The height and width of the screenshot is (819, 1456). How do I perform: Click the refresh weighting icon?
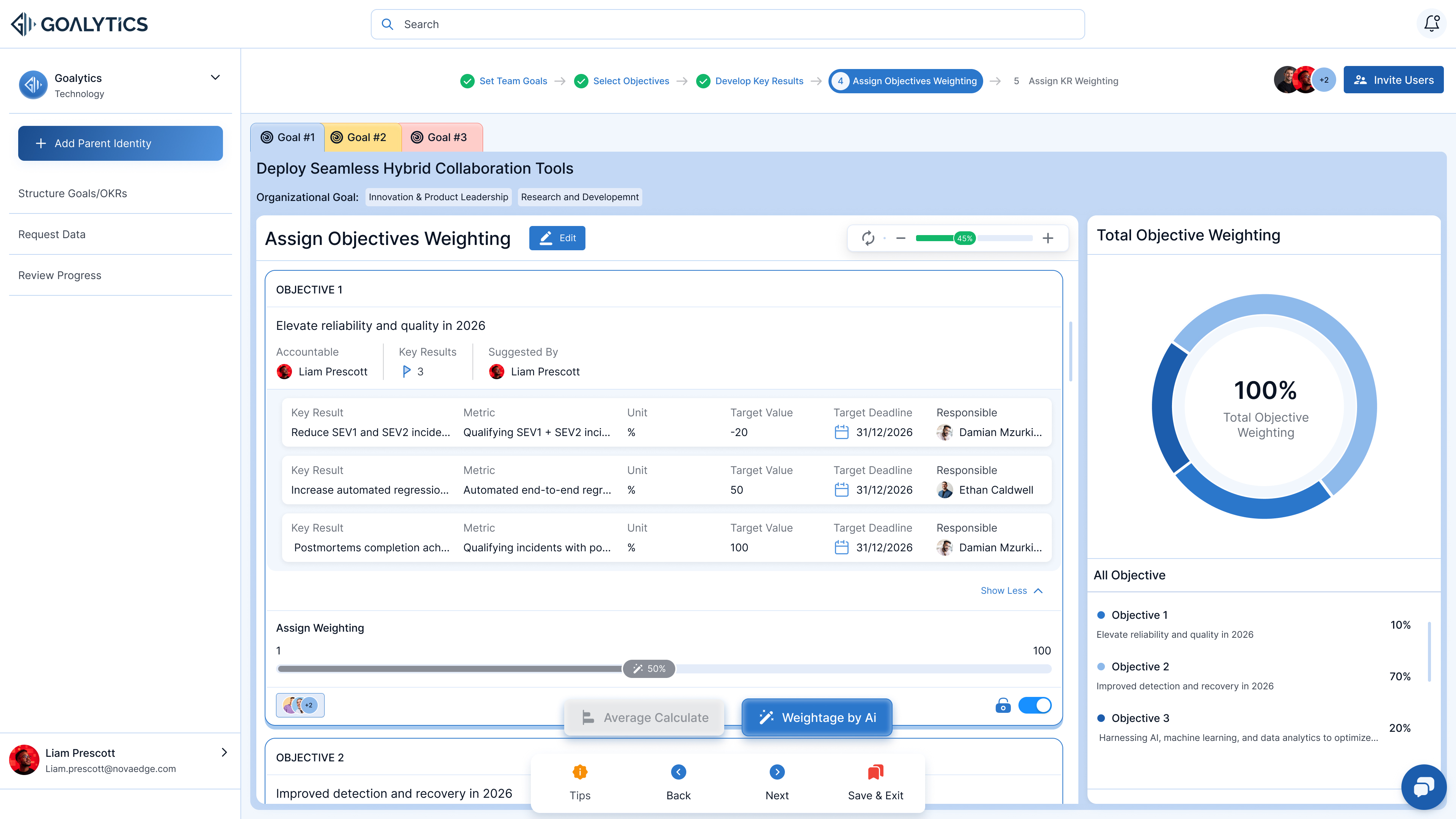point(868,238)
